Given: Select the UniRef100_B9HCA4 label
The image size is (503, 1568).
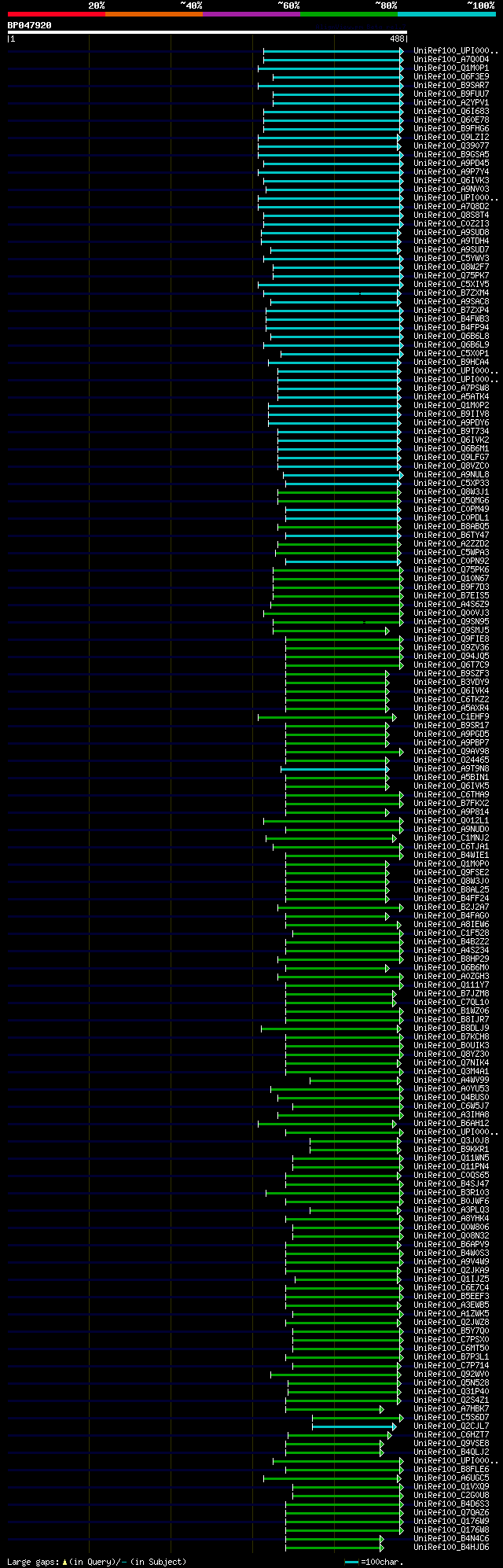Looking at the screenshot, I should [x=451, y=362].
